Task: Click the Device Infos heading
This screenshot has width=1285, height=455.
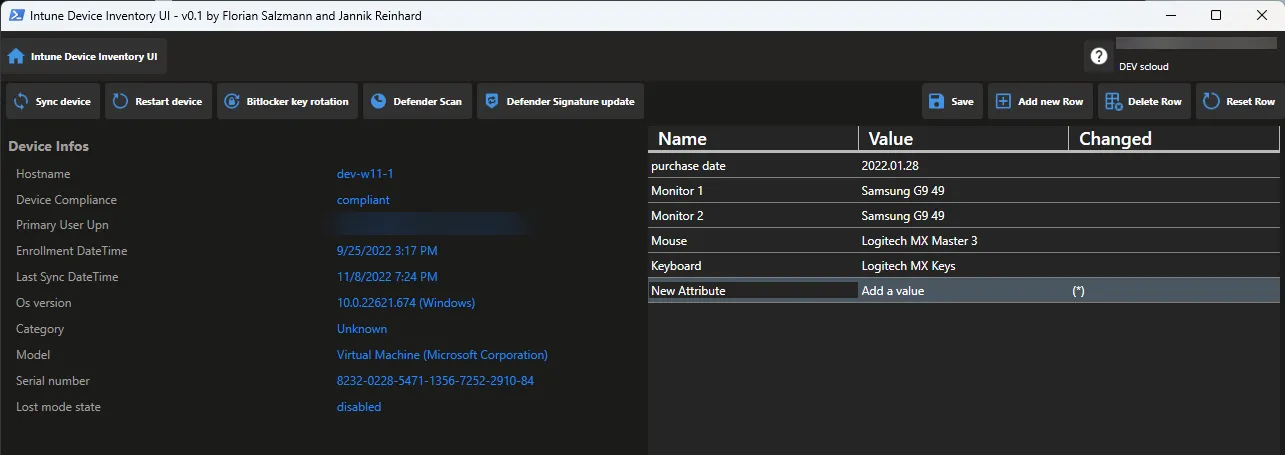Action: coord(49,146)
